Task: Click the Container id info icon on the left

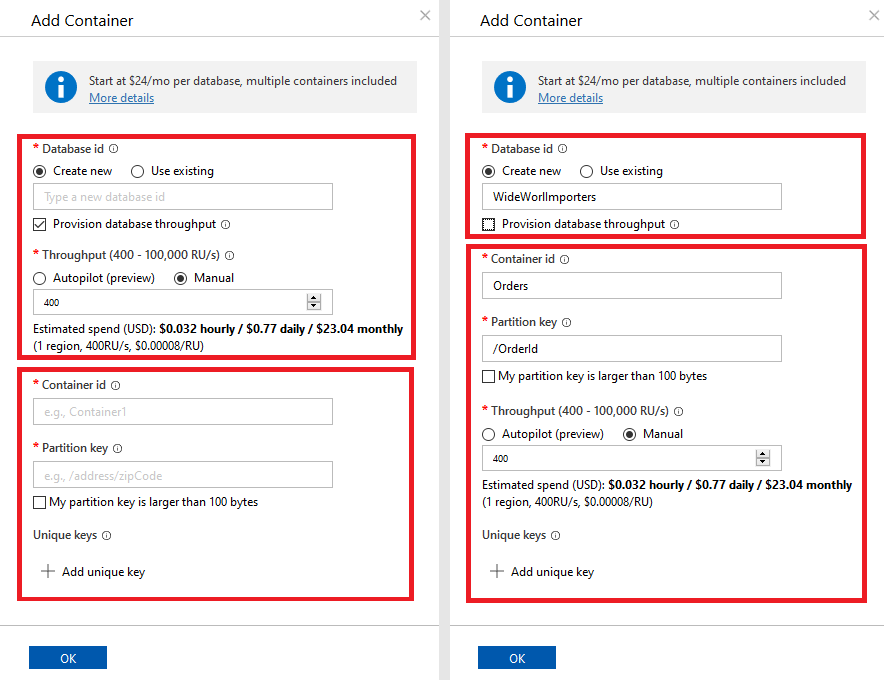Action: (x=116, y=384)
